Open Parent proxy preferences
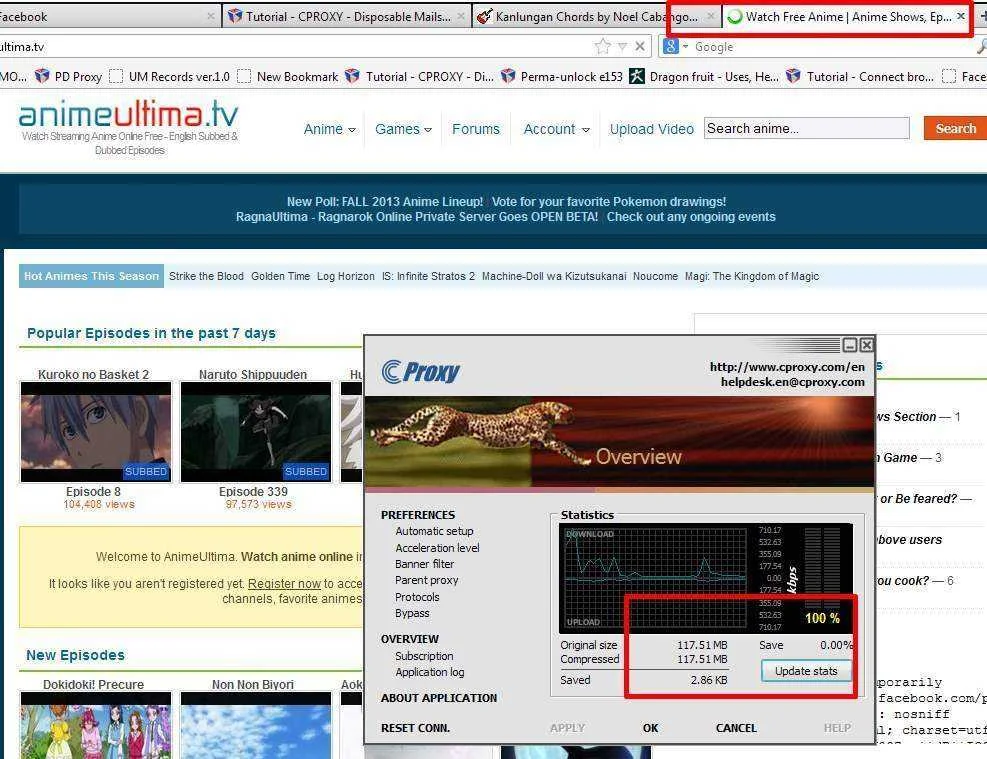This screenshot has width=987, height=759. (x=427, y=580)
